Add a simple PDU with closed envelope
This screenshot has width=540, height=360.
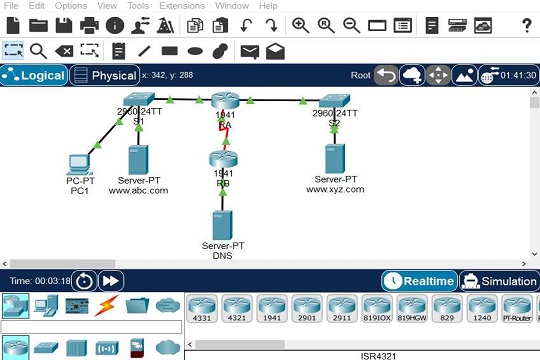tap(250, 52)
